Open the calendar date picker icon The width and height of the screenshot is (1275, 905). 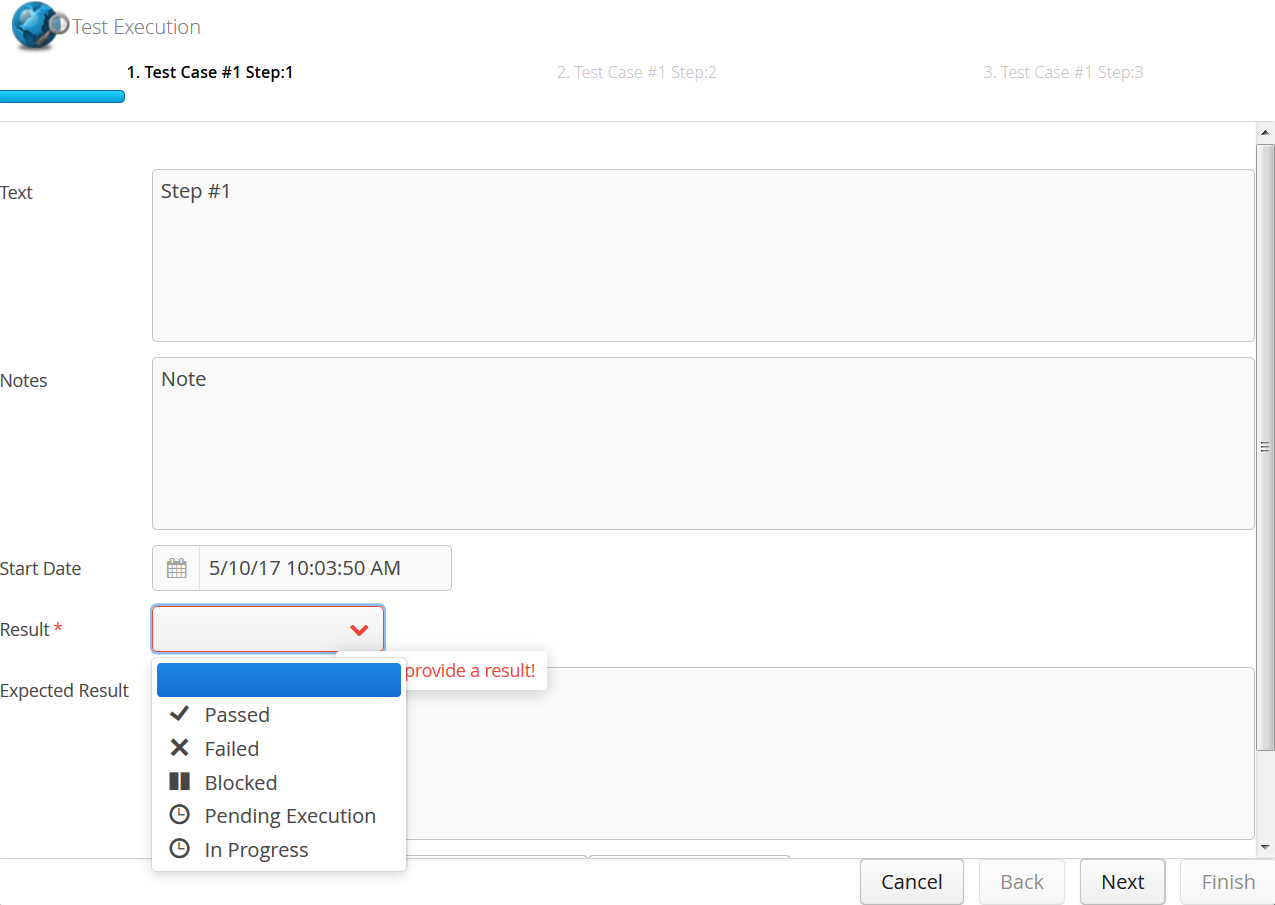[176, 567]
